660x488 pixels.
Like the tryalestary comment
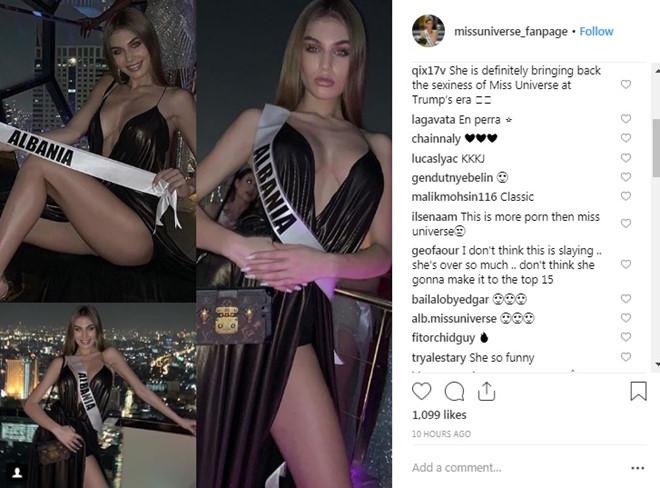(x=626, y=357)
